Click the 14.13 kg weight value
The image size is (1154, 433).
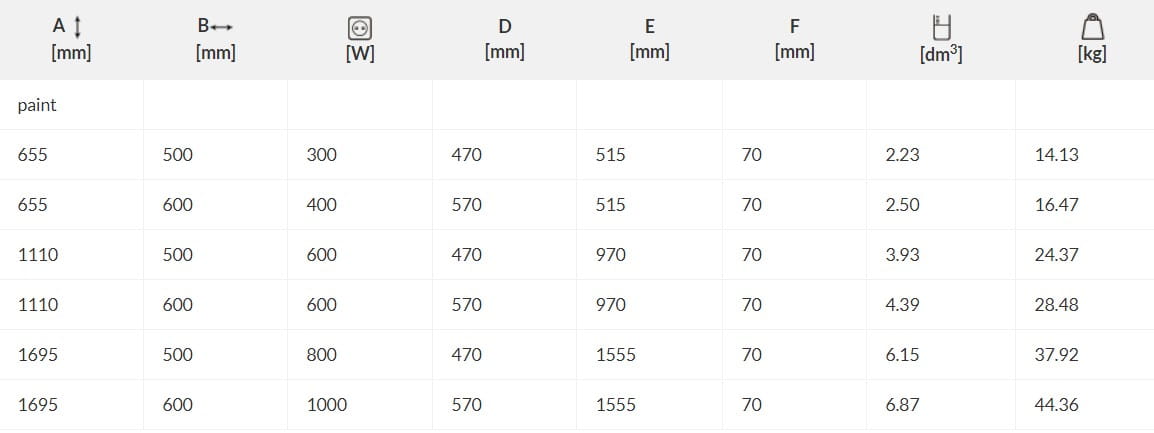(1056, 155)
